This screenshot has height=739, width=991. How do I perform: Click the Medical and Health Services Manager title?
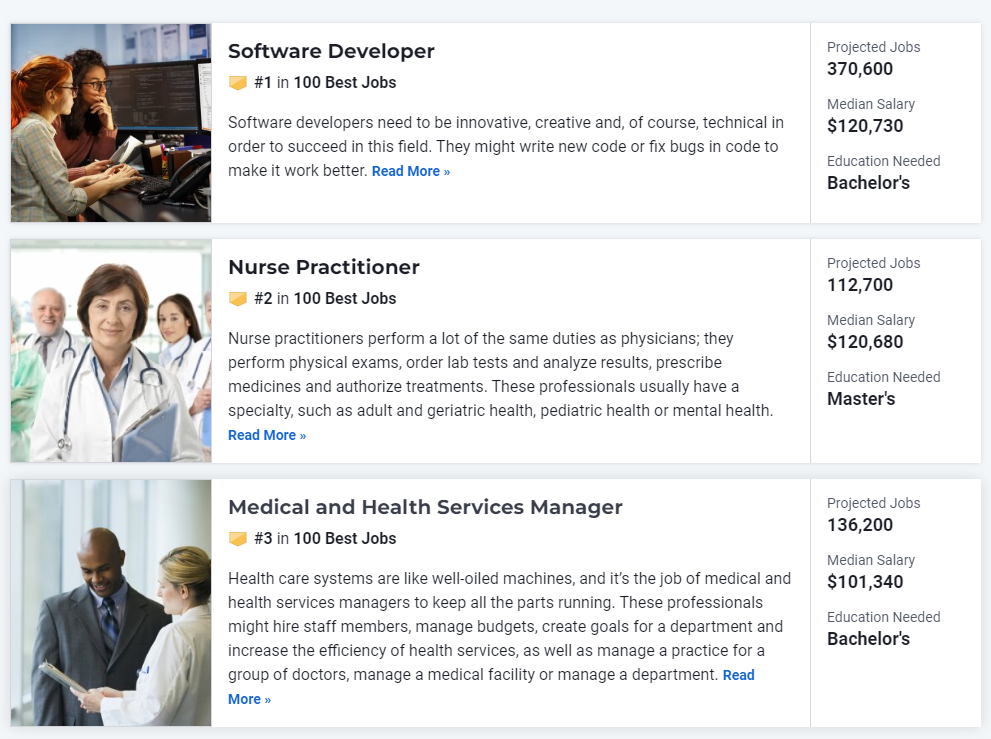click(x=425, y=507)
